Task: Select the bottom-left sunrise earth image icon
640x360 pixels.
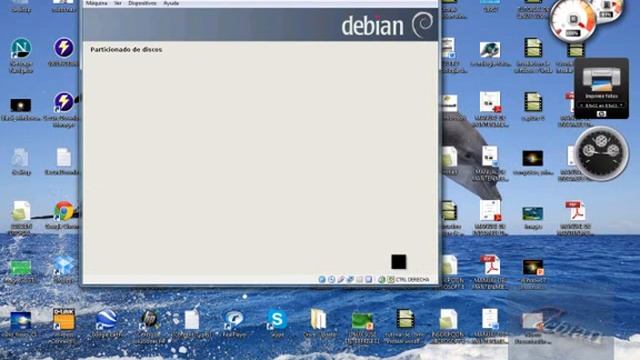Action: click(20, 321)
